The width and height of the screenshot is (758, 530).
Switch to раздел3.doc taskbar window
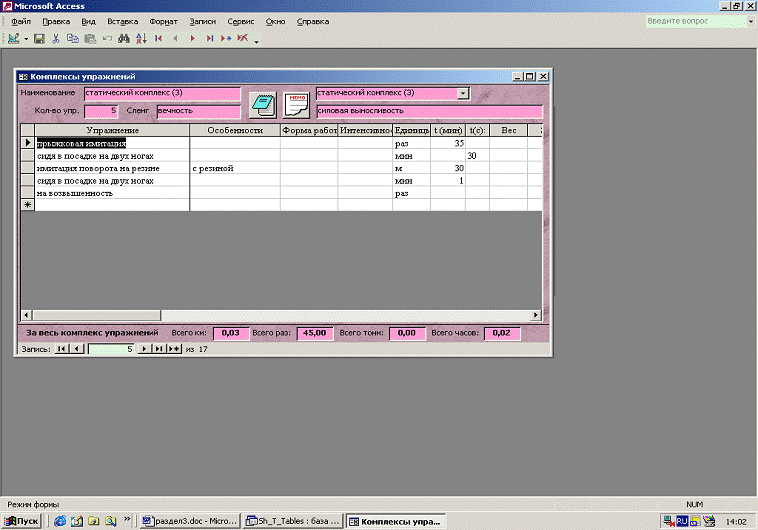[190, 521]
